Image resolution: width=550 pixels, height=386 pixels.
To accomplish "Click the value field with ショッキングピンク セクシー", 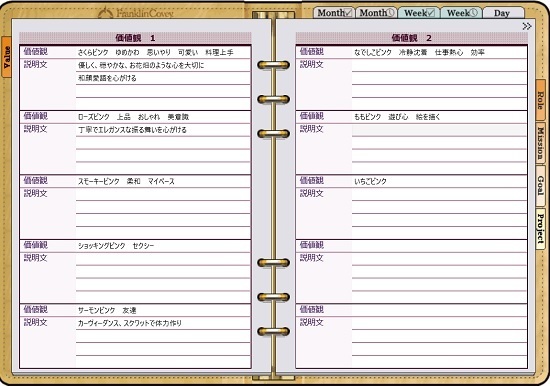I will (x=163, y=246).
